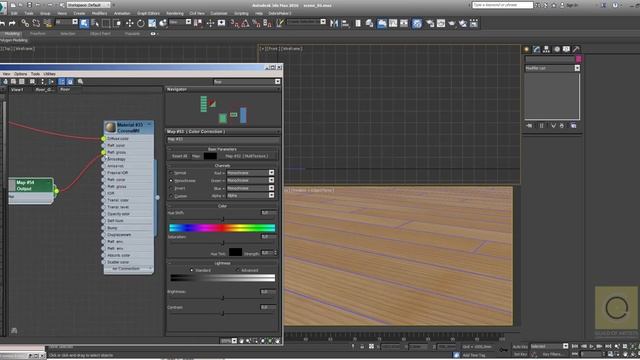The width and height of the screenshot is (640, 360).
Task: Open the Display command panel tab
Action: tap(567, 49)
